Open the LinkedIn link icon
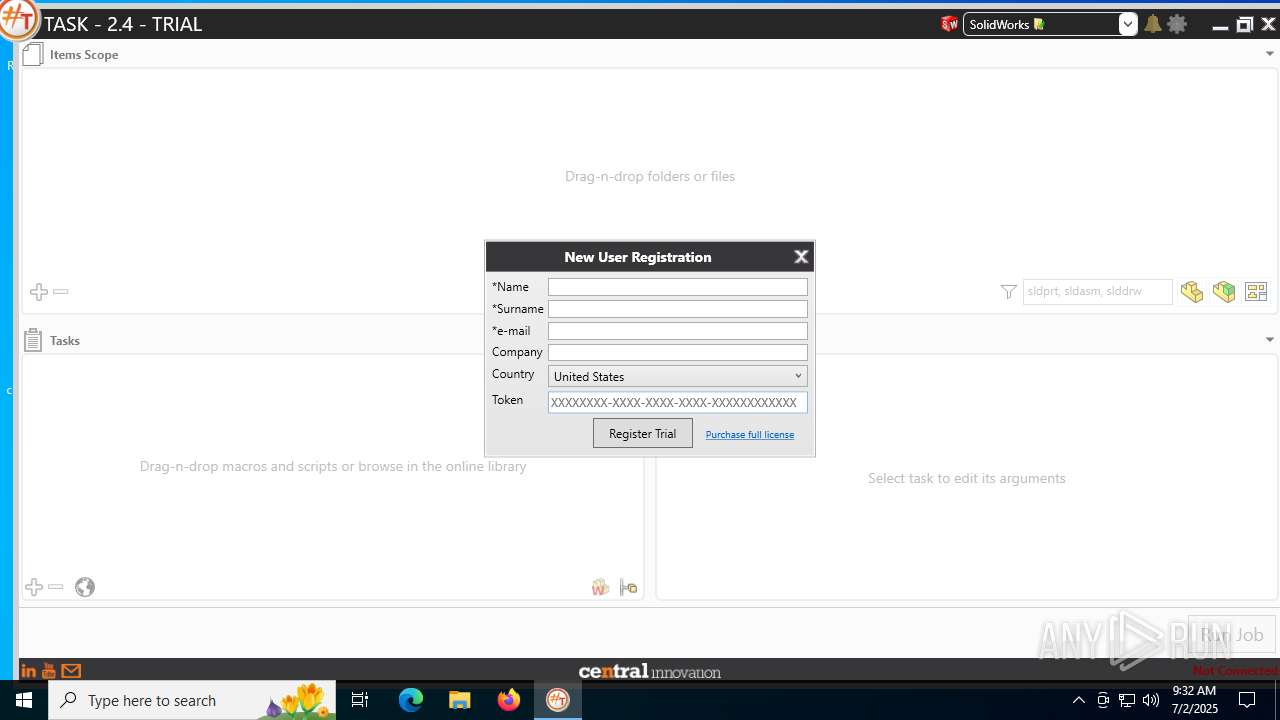 [28, 671]
